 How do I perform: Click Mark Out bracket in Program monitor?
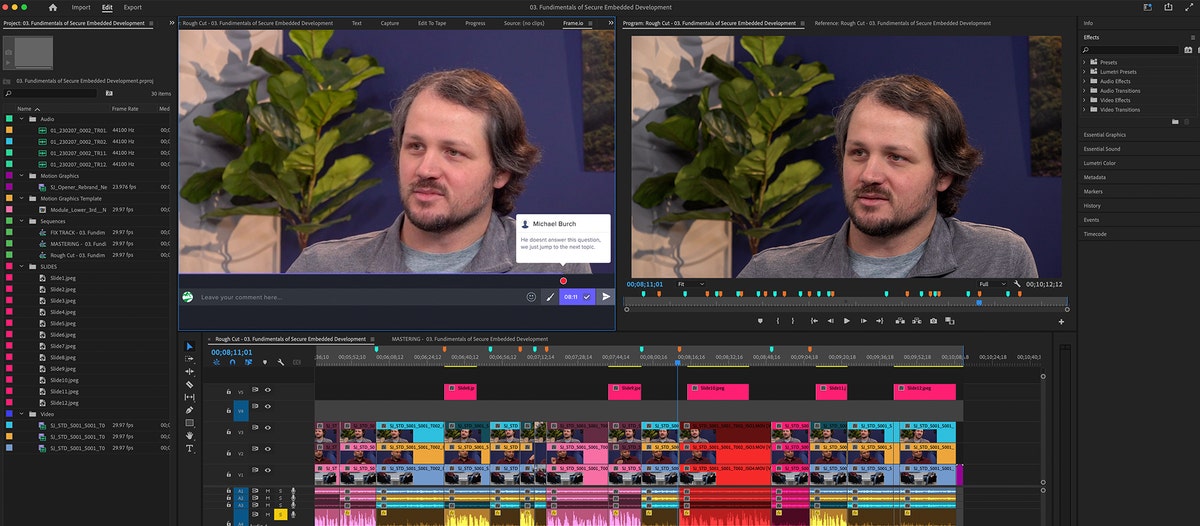[792, 321]
